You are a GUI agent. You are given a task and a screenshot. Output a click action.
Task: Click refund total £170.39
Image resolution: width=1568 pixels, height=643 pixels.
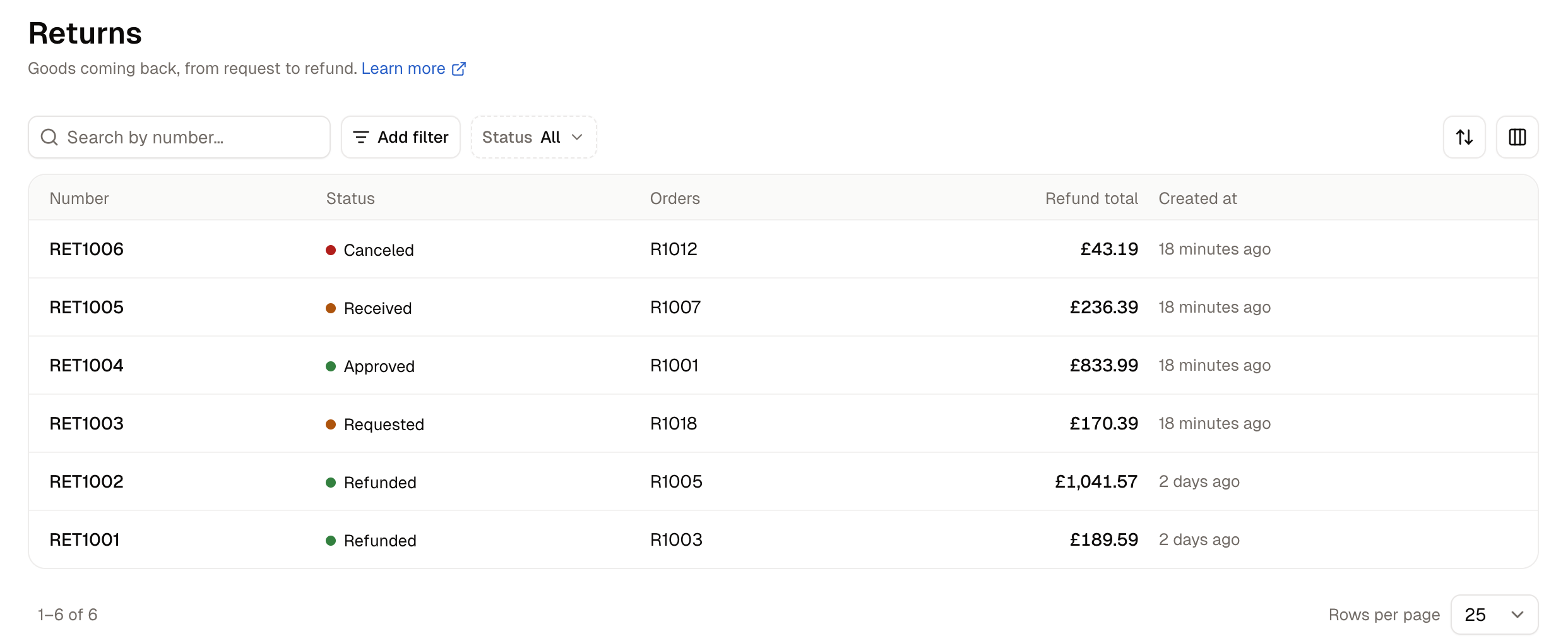point(1103,423)
